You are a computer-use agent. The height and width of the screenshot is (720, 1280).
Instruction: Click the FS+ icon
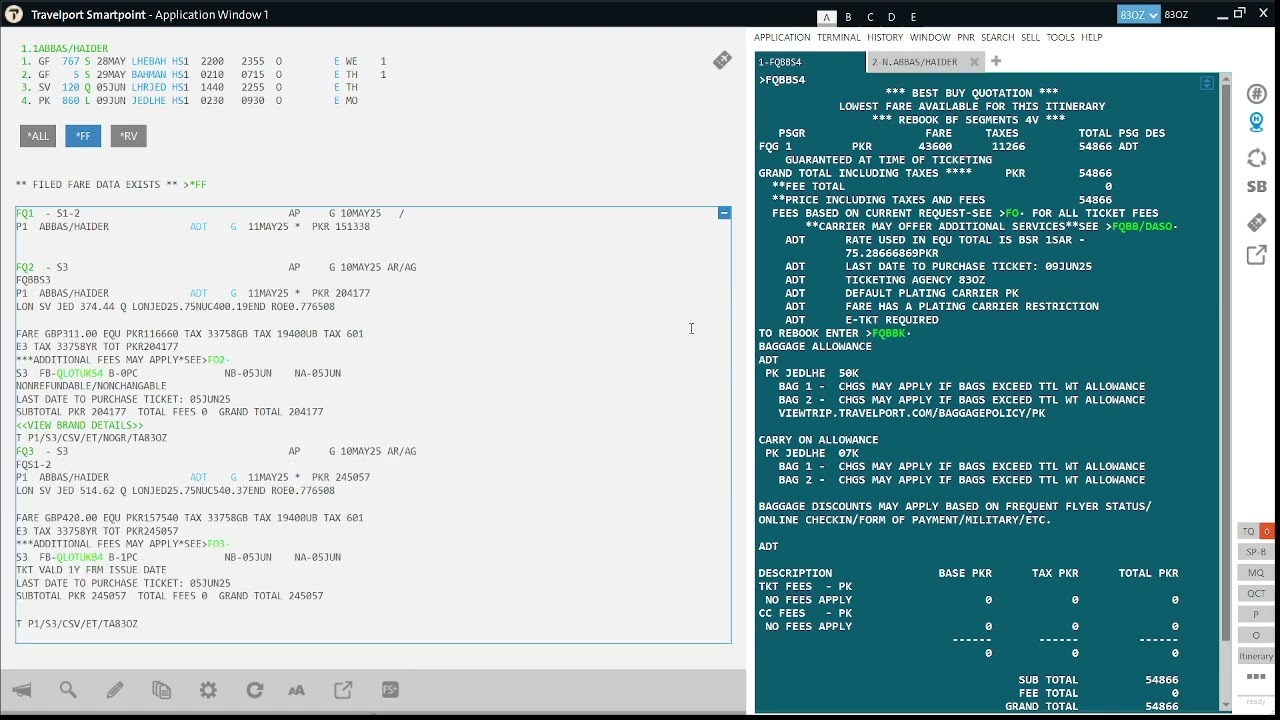point(390,690)
